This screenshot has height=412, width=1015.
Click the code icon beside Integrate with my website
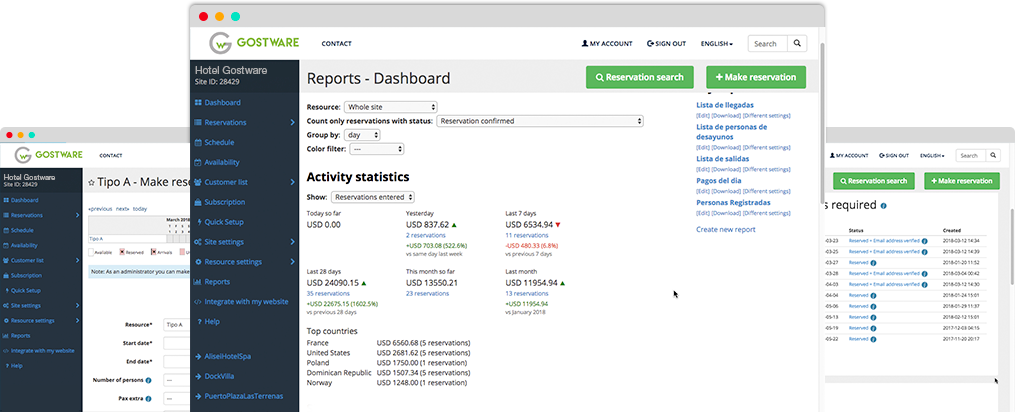point(198,302)
